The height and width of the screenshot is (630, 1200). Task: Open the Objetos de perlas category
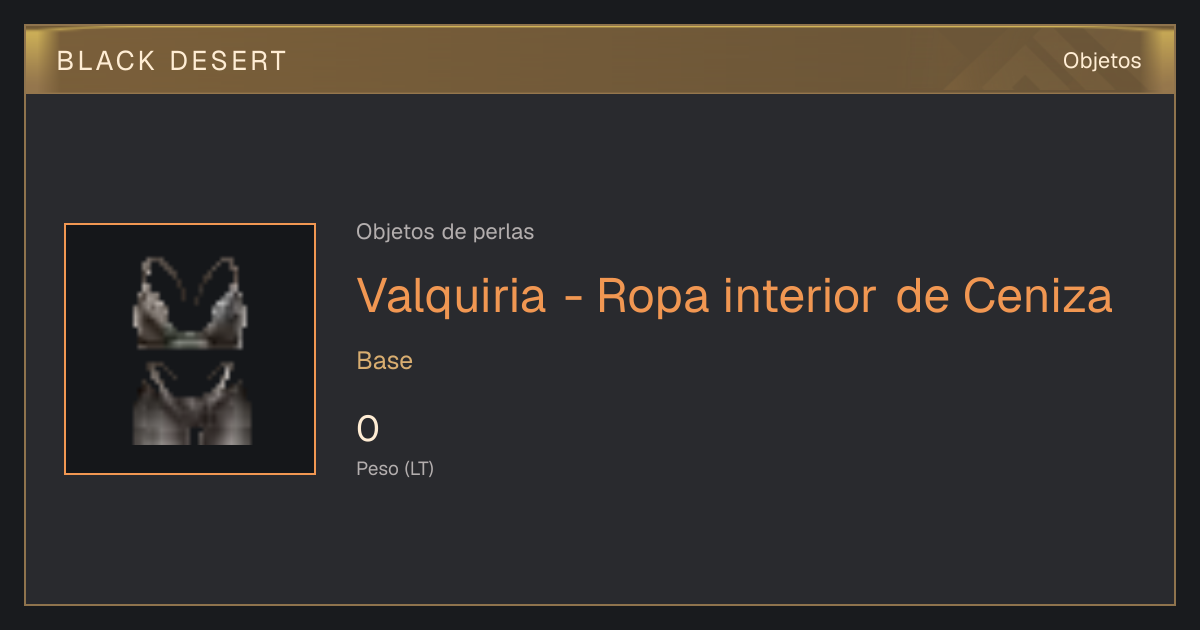tap(445, 232)
